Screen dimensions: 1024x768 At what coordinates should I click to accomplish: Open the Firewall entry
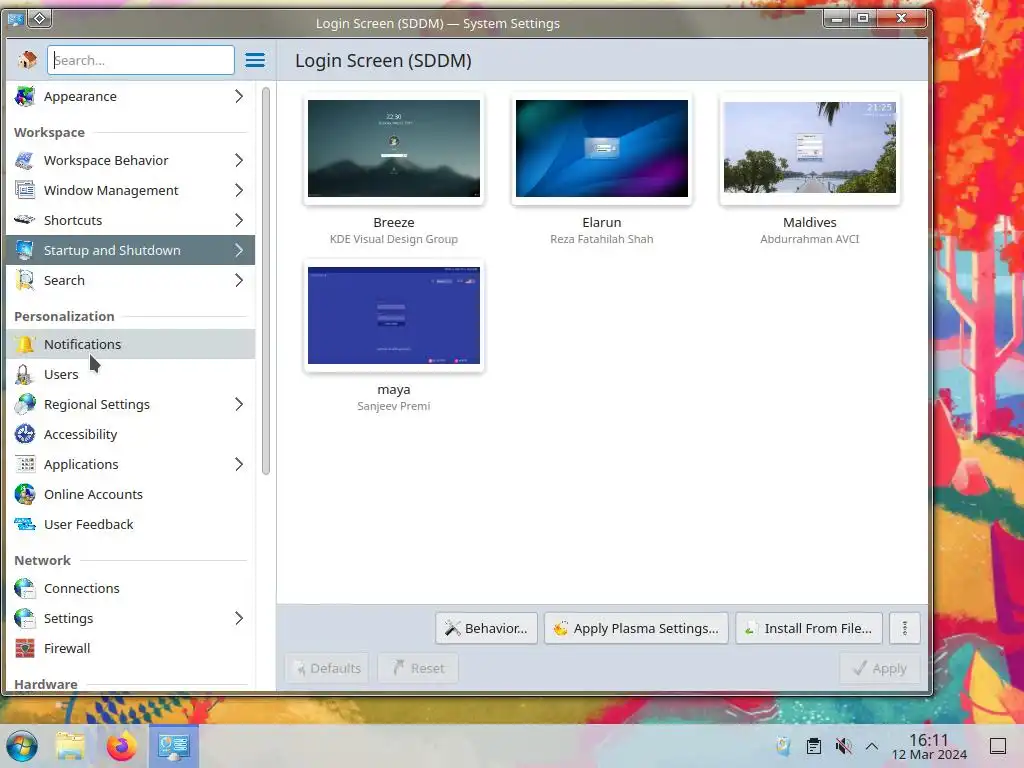tap(131, 648)
